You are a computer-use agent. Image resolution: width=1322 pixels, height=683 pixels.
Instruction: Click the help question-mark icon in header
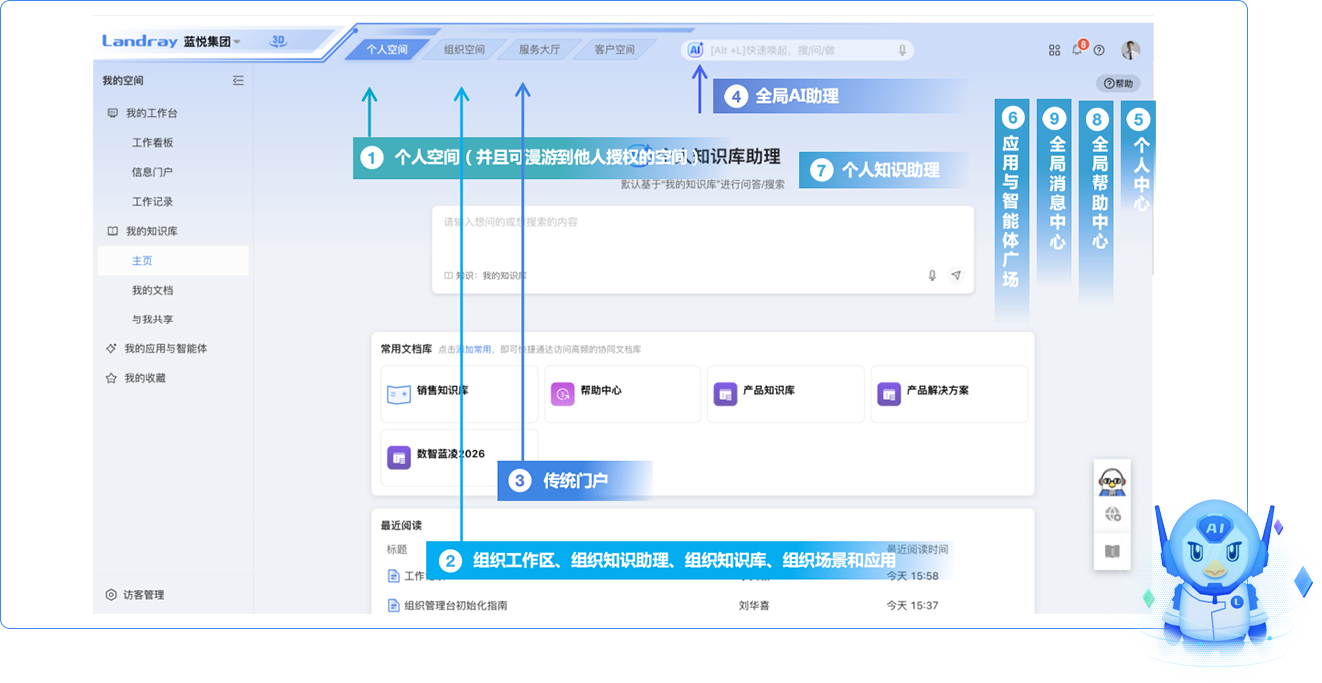(x=1099, y=50)
